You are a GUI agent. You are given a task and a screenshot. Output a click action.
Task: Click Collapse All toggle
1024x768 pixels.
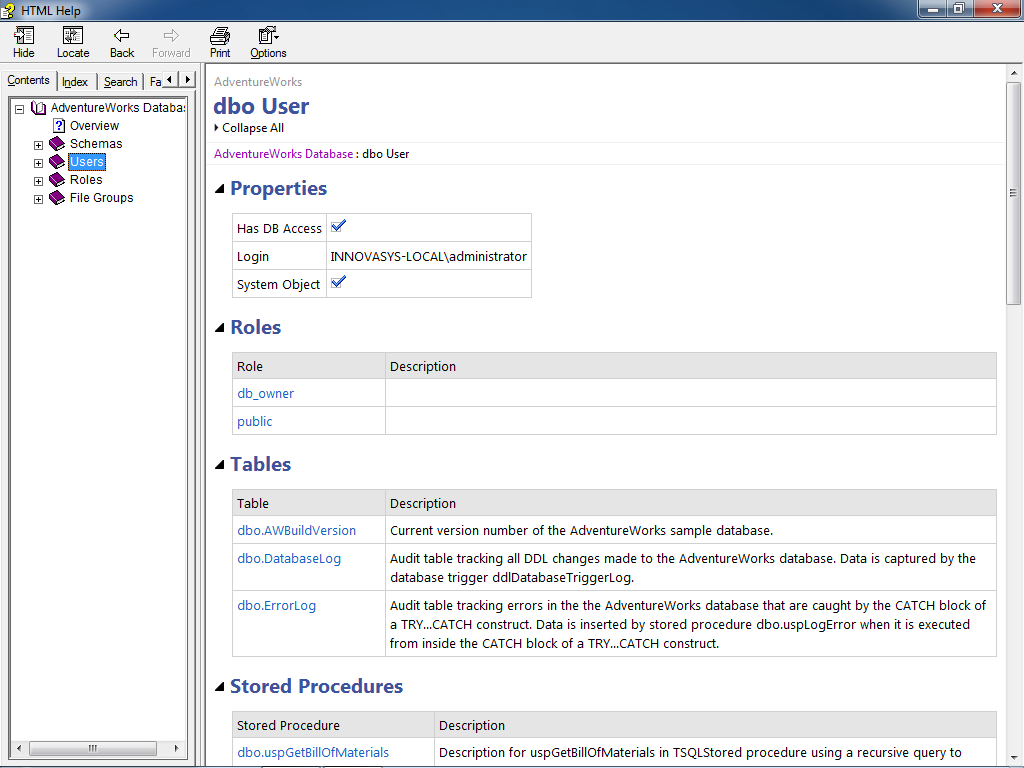click(249, 128)
